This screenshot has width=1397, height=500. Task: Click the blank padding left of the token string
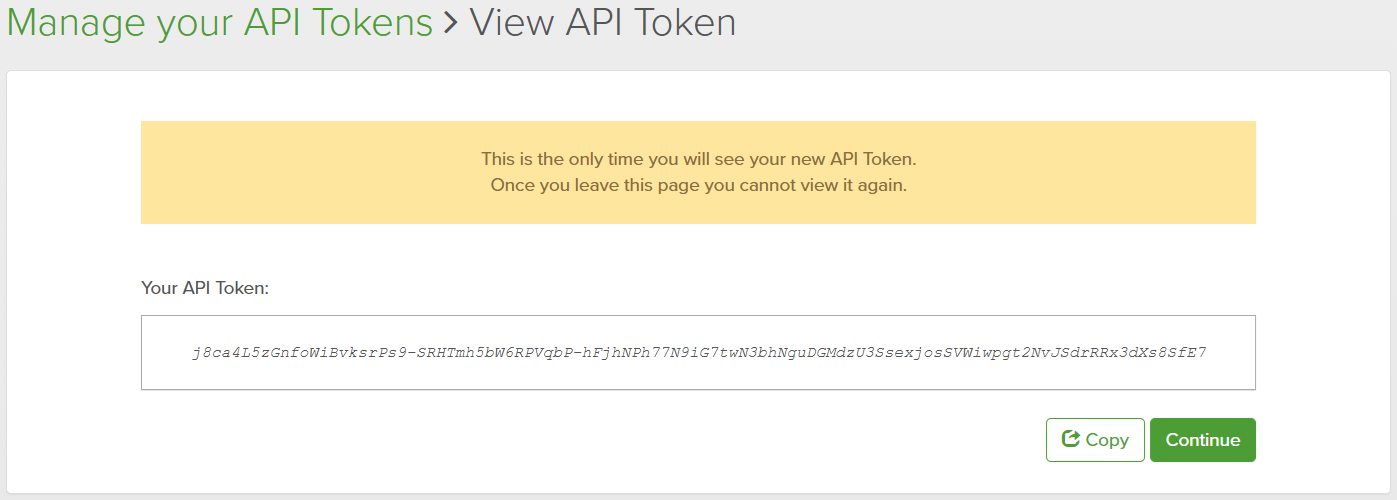166,353
